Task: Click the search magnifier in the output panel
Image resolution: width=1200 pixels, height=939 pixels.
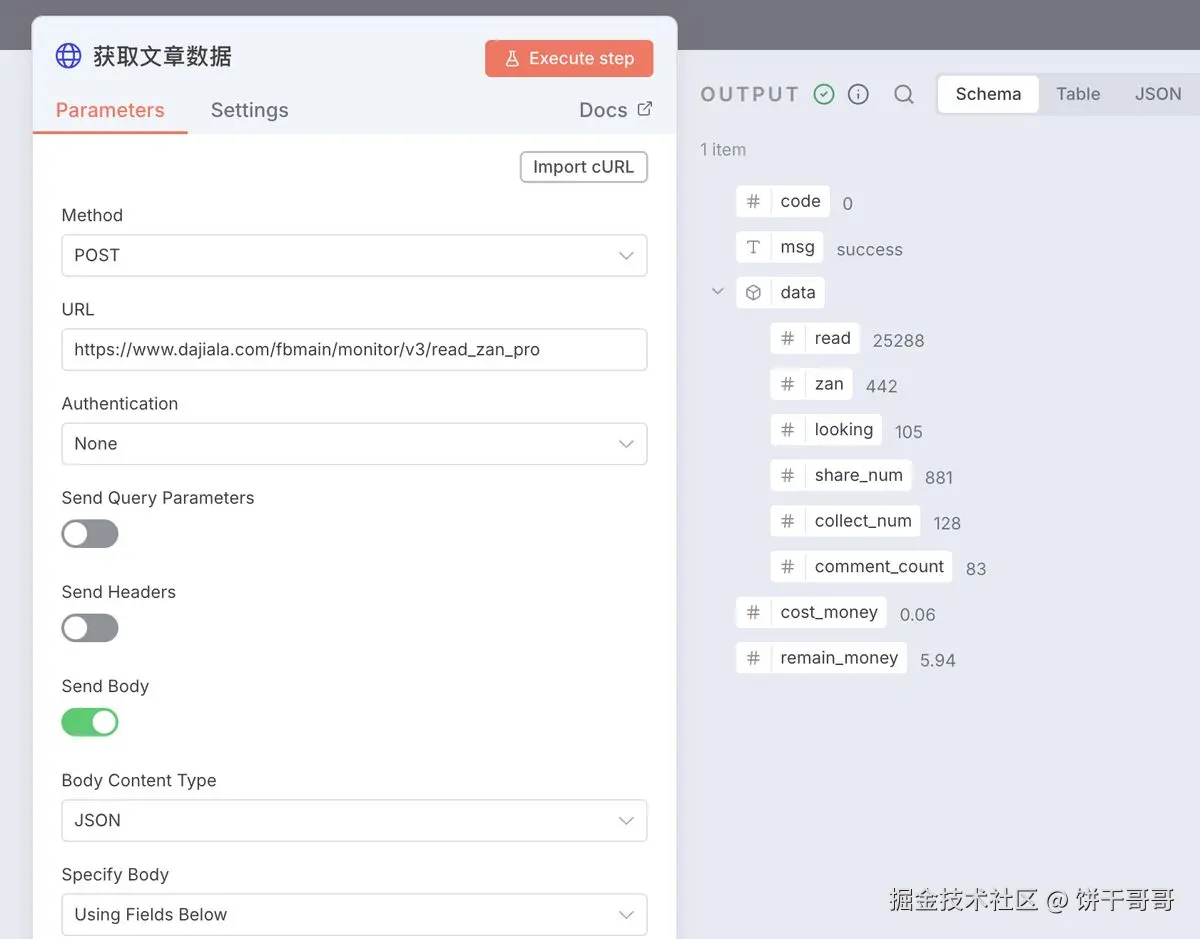Action: (903, 94)
